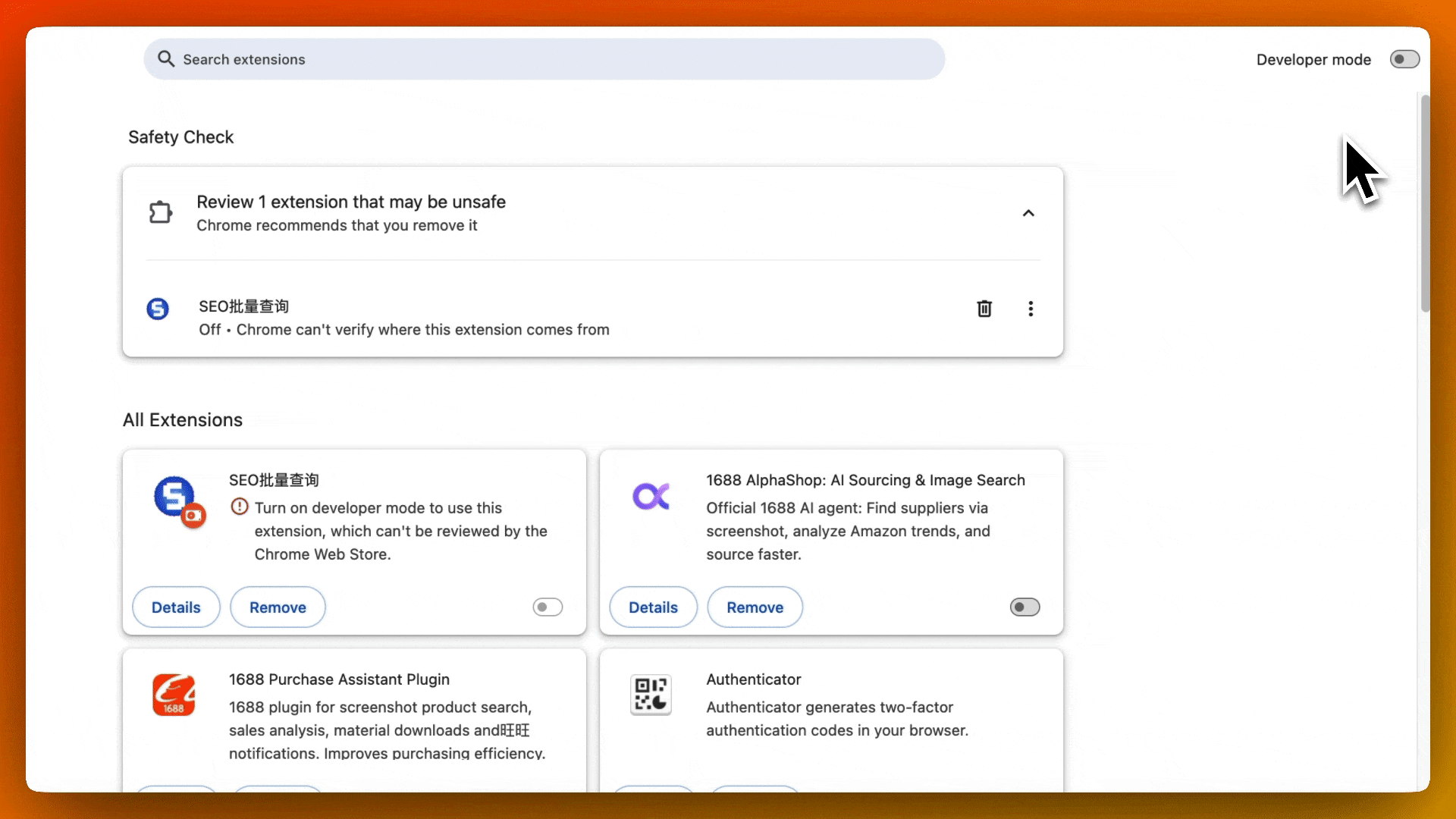
Task: Click the Search extensions field
Action: pos(544,59)
